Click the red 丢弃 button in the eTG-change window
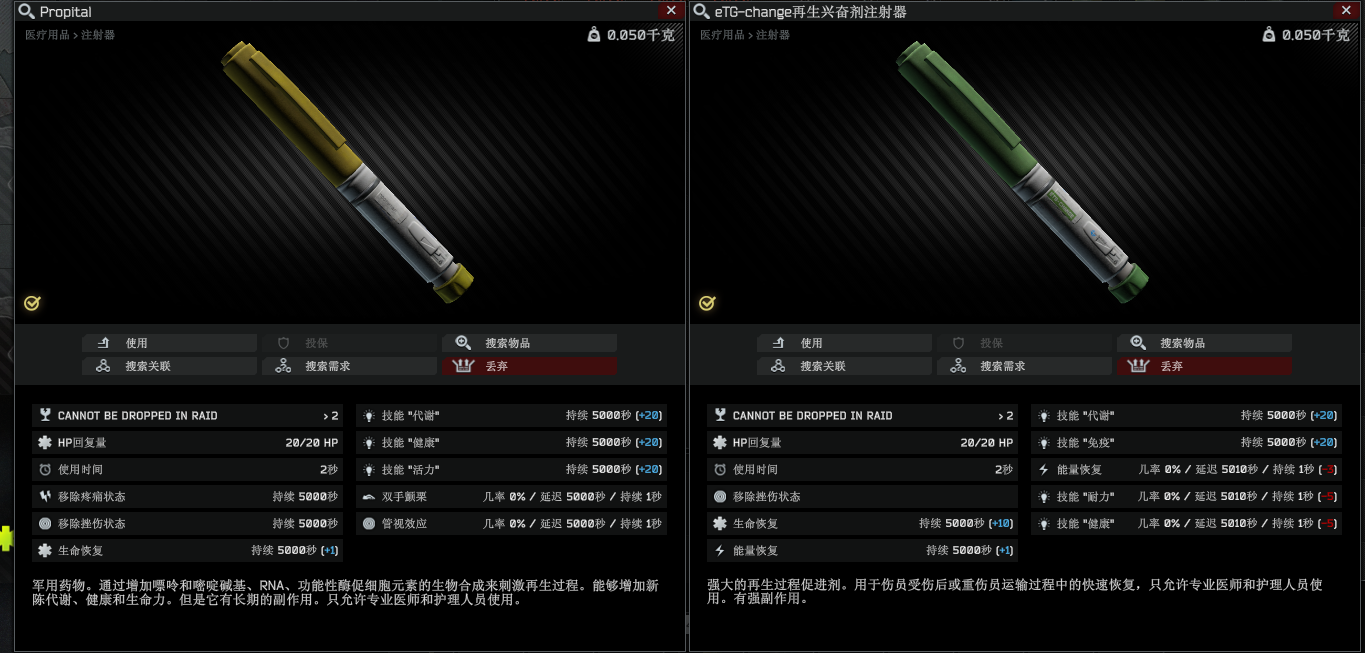This screenshot has height=653, width=1365. pyautogui.click(x=1204, y=366)
